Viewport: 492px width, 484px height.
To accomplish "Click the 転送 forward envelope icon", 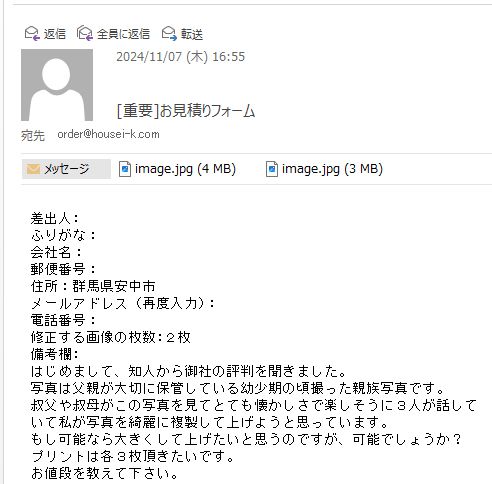I will (169, 34).
